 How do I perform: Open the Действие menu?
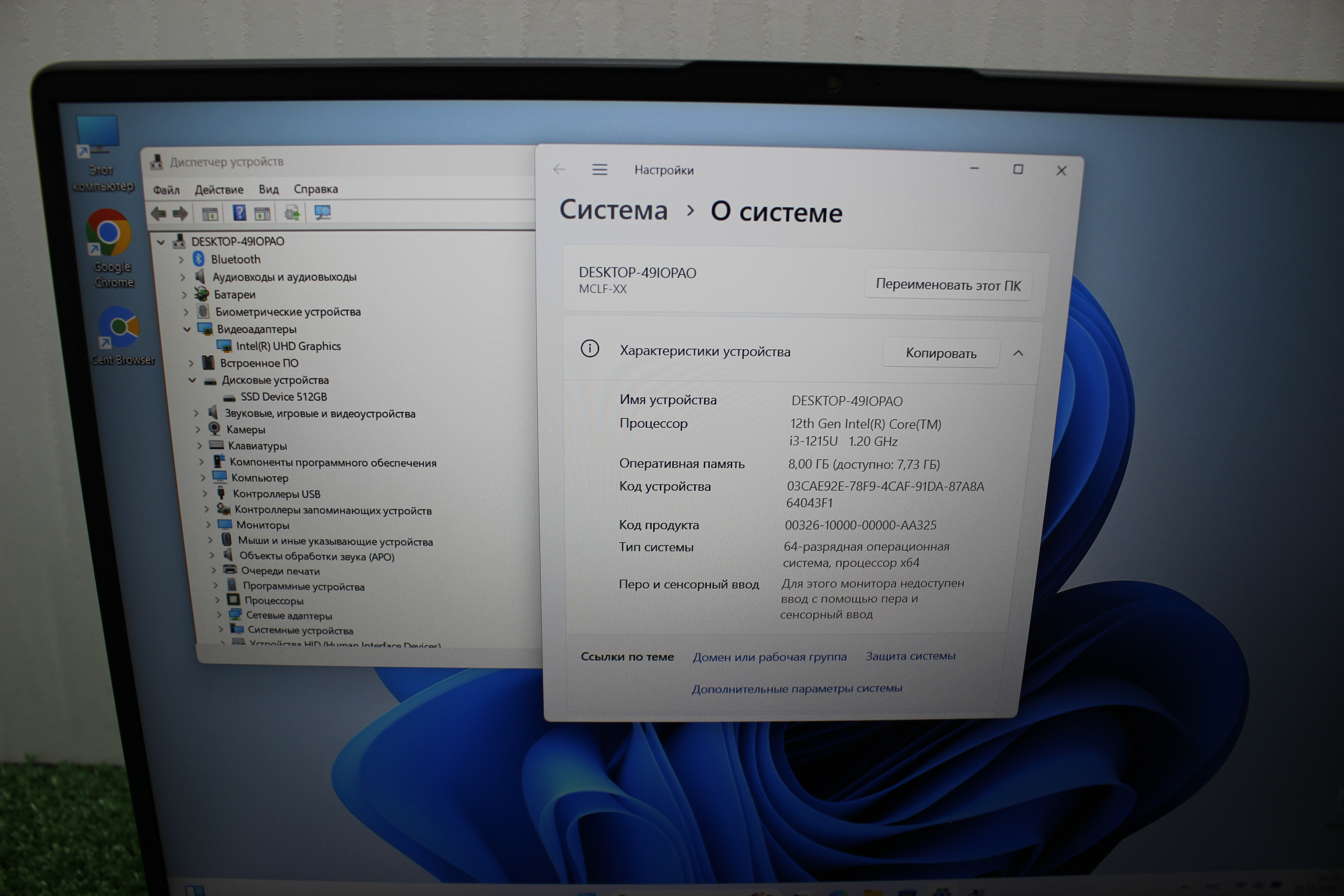click(219, 190)
